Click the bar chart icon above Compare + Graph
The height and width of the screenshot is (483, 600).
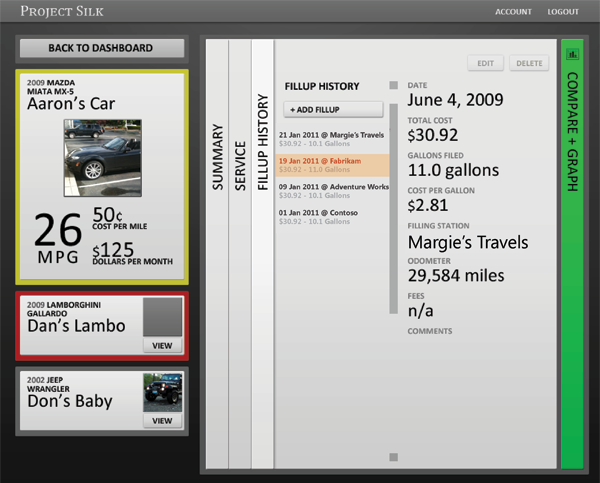coord(572,54)
